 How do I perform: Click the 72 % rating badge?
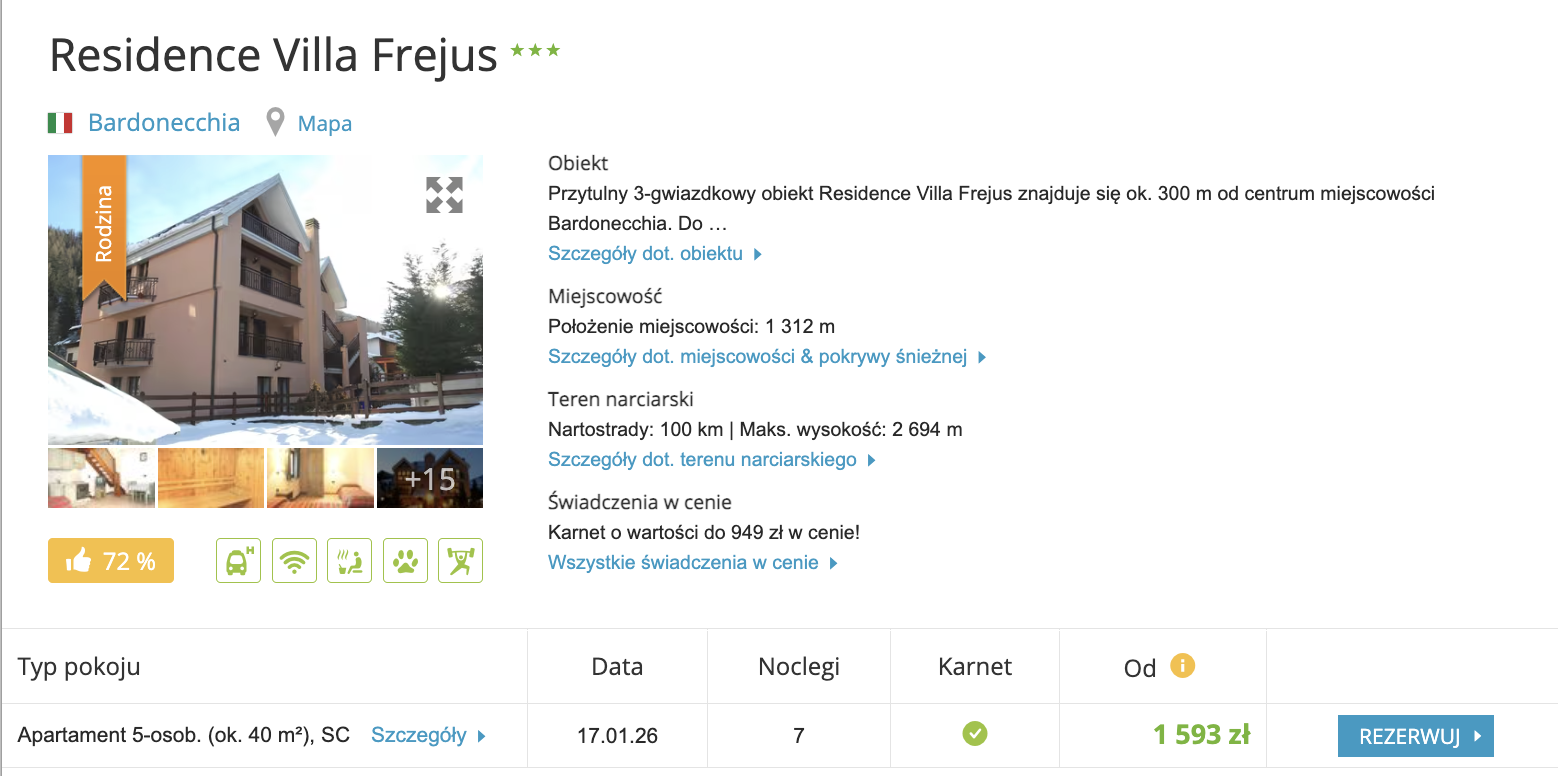click(x=111, y=561)
